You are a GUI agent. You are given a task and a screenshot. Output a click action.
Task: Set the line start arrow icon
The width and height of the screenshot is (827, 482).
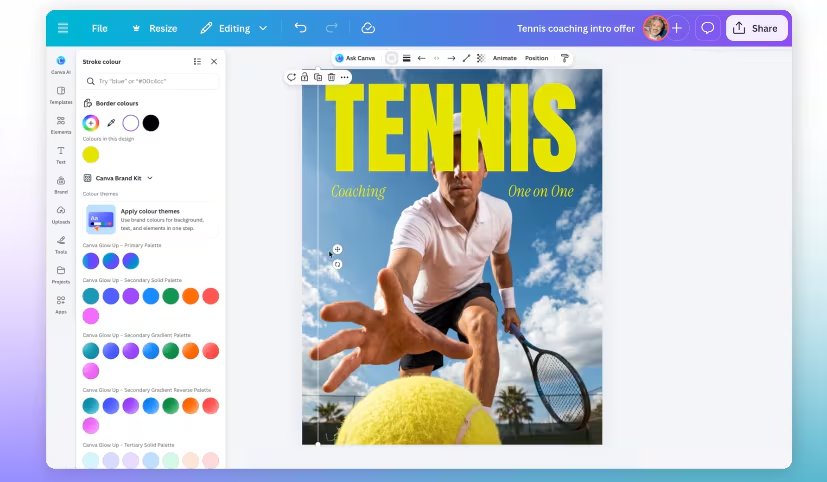pos(421,58)
